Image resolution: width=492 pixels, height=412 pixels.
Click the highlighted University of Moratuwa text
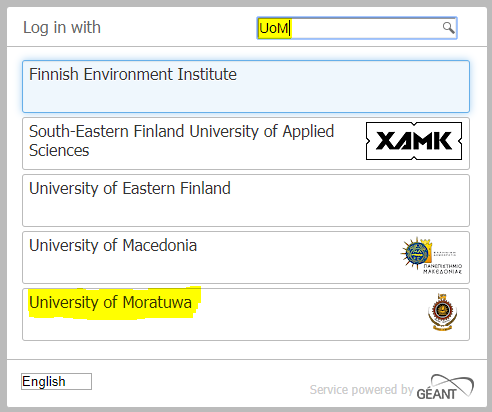[110, 303]
